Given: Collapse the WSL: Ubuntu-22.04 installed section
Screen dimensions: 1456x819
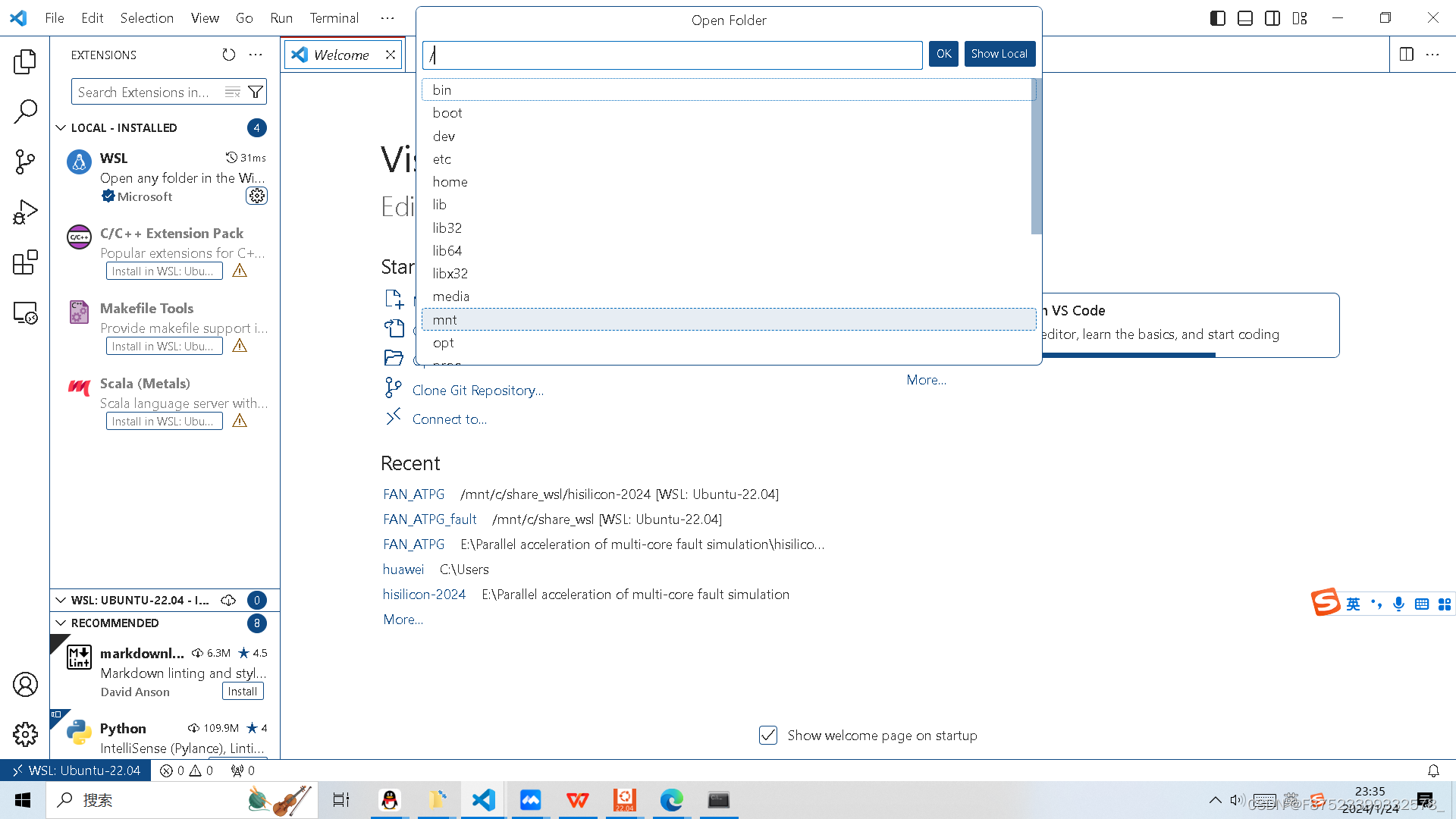Looking at the screenshot, I should (x=61, y=600).
